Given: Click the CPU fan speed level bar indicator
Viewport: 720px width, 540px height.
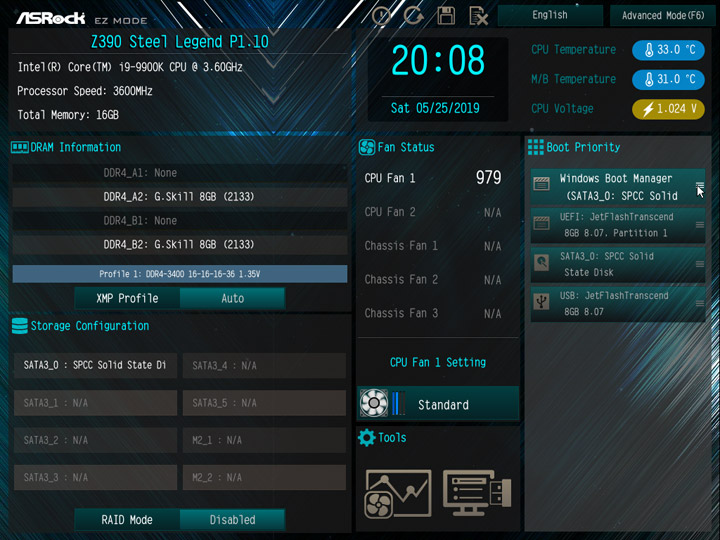Looking at the screenshot, I should coord(399,403).
